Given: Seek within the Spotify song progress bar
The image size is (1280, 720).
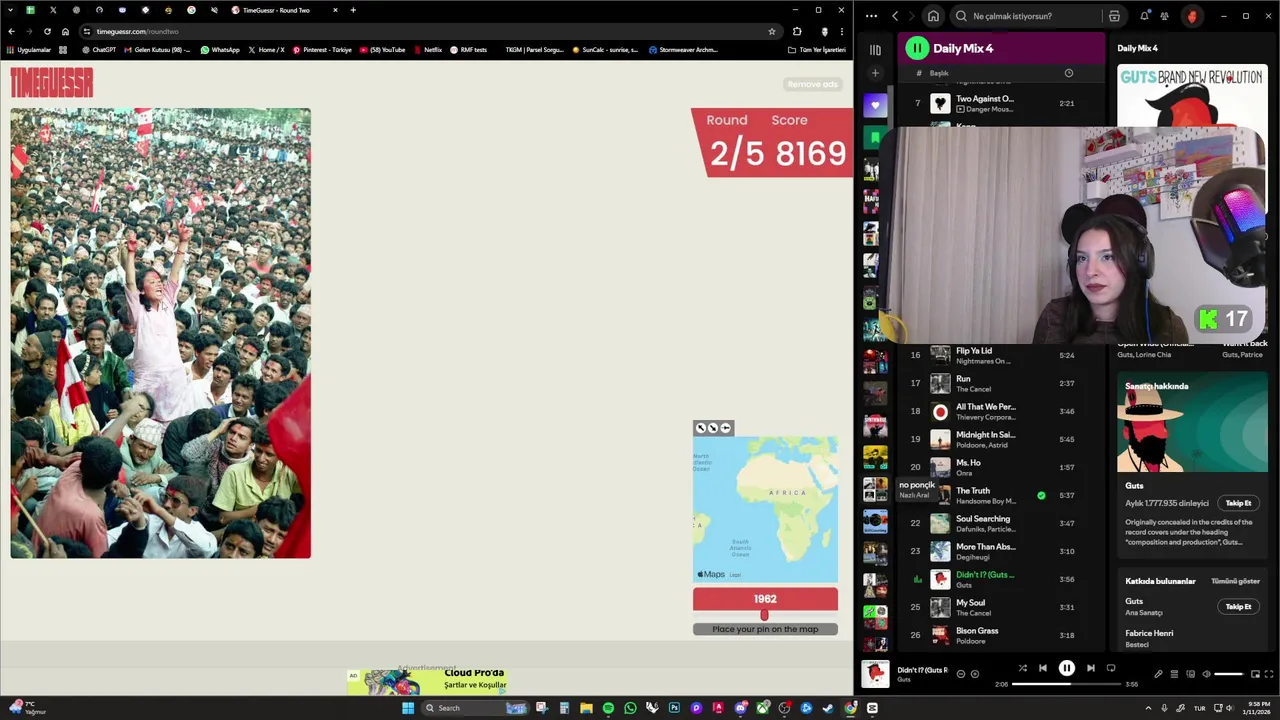Looking at the screenshot, I should (x=1067, y=684).
